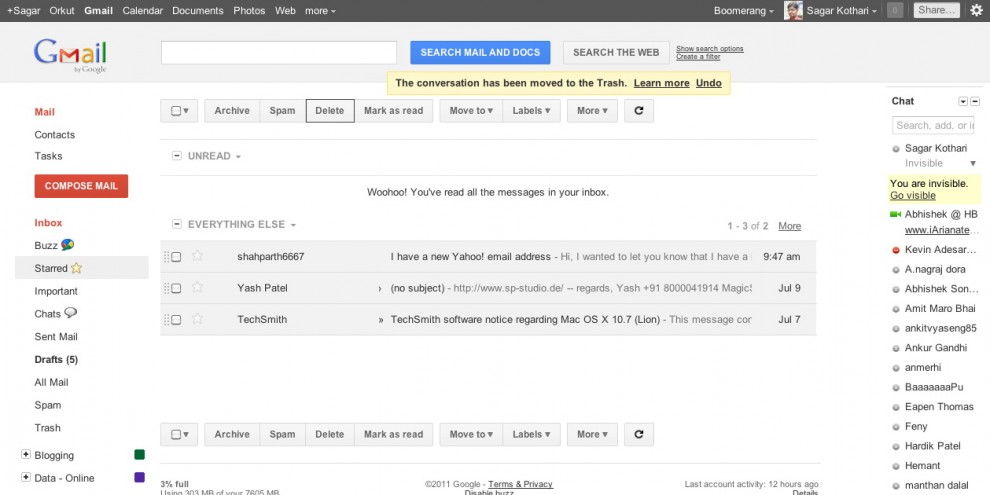990x495 pixels.
Task: Click the bottom toolbar refresh icon
Action: [639, 434]
